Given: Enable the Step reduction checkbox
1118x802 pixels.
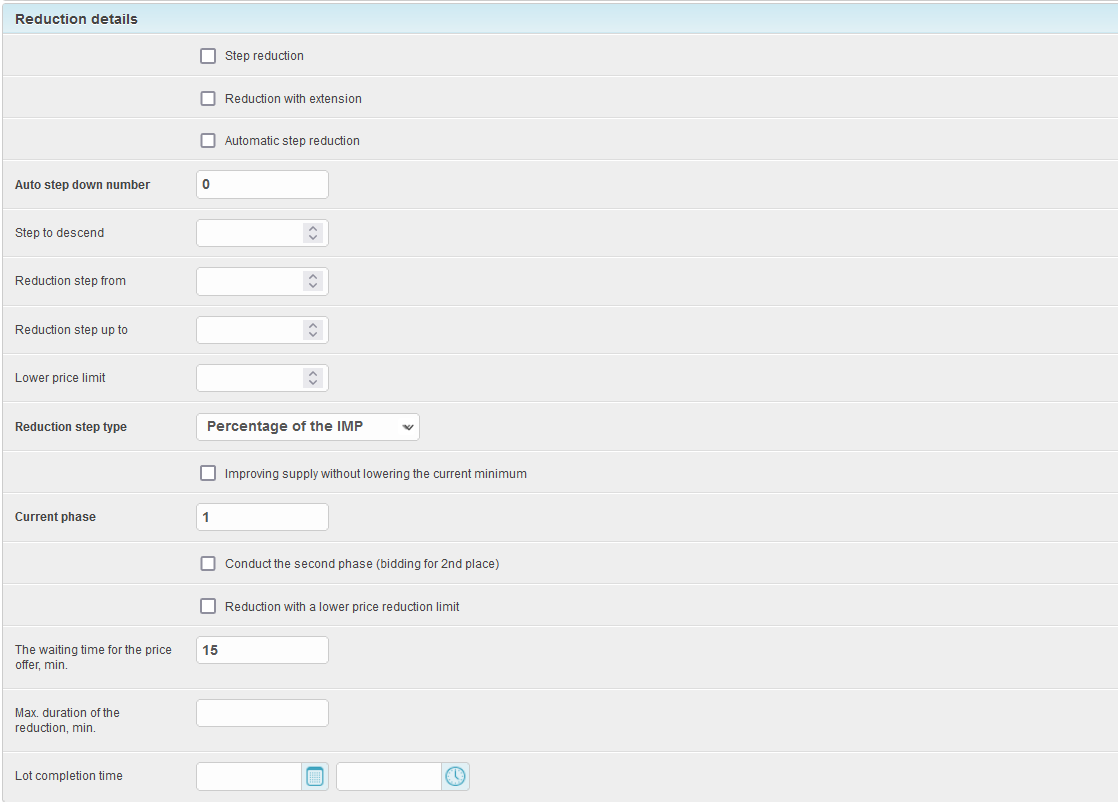Looking at the screenshot, I should pos(208,56).
